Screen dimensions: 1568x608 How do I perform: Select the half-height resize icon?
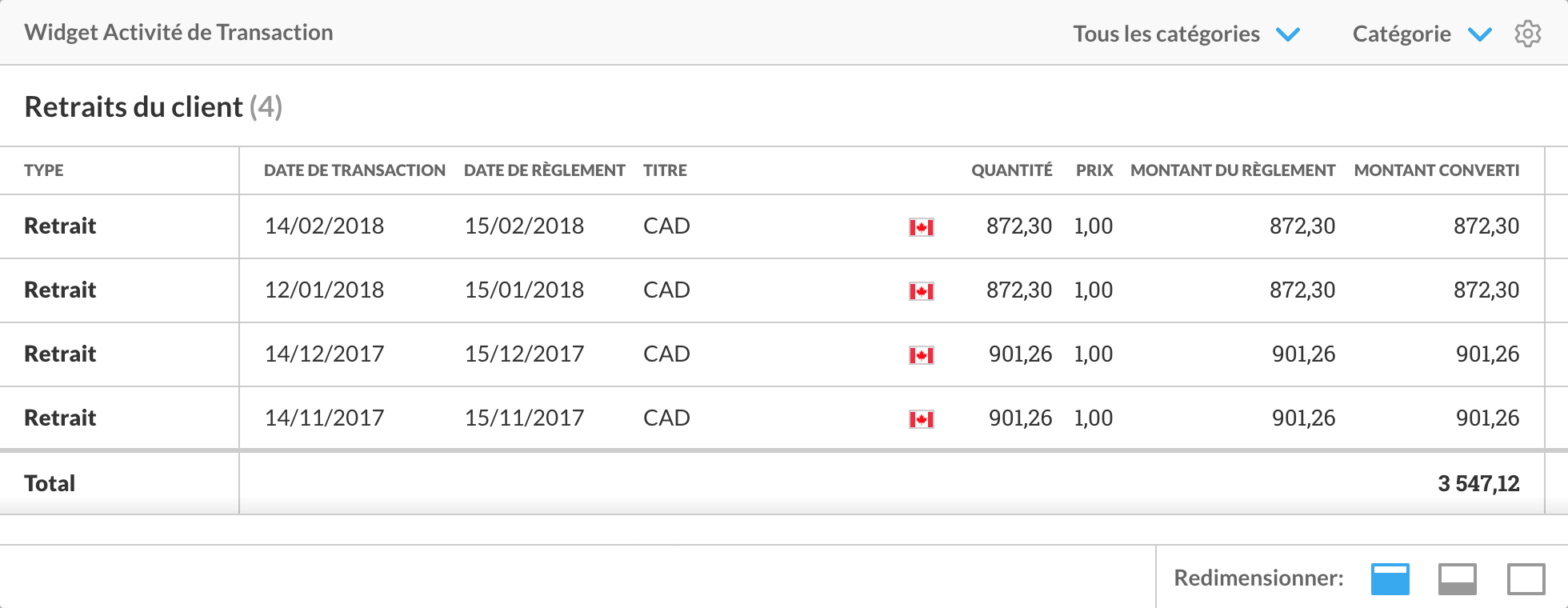click(1457, 579)
